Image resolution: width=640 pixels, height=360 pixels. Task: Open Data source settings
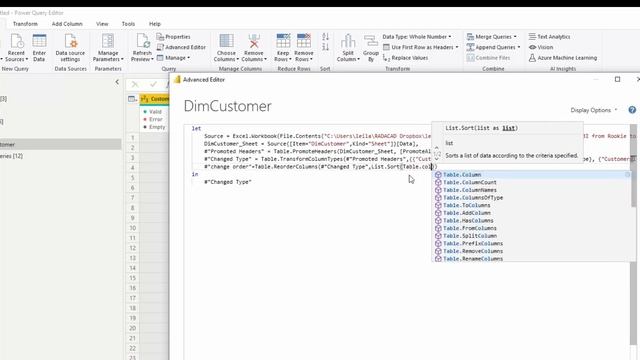point(70,48)
